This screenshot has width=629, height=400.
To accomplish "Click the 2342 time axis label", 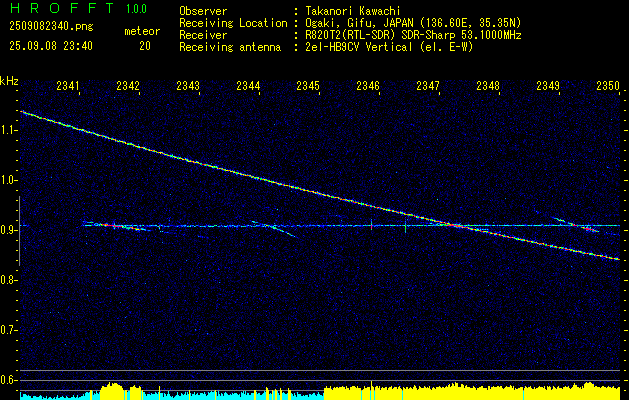I will [128, 85].
